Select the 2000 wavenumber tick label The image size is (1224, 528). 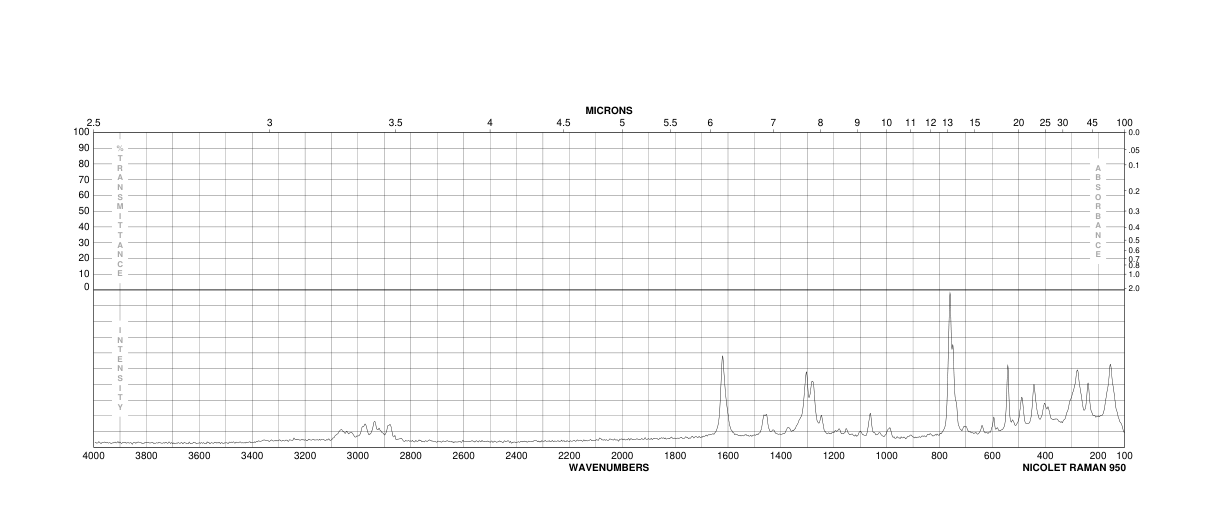[x=621, y=456]
